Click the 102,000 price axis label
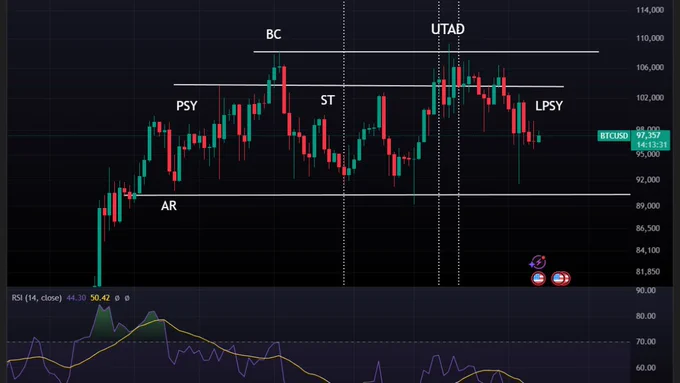This screenshot has height=383, width=680. [x=650, y=98]
